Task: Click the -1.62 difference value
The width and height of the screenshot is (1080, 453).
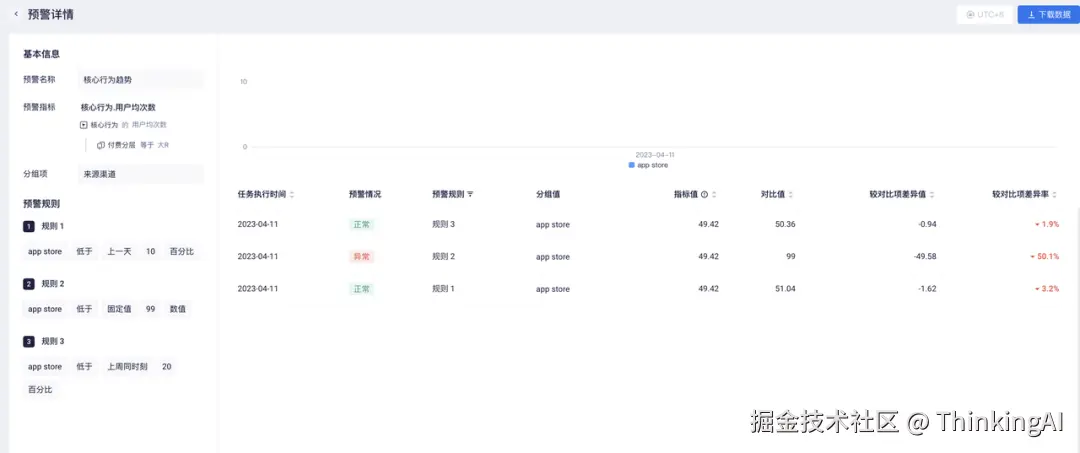Action: (x=926, y=289)
